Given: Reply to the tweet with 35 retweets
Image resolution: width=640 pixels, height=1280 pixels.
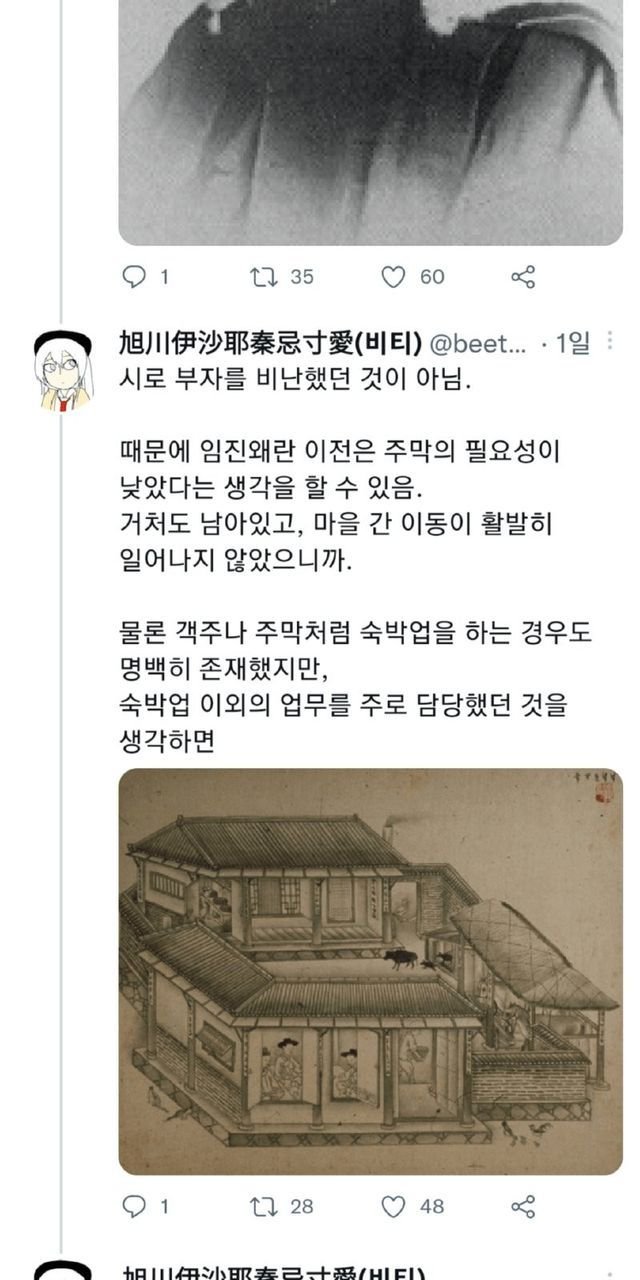Looking at the screenshot, I should click(x=134, y=277).
